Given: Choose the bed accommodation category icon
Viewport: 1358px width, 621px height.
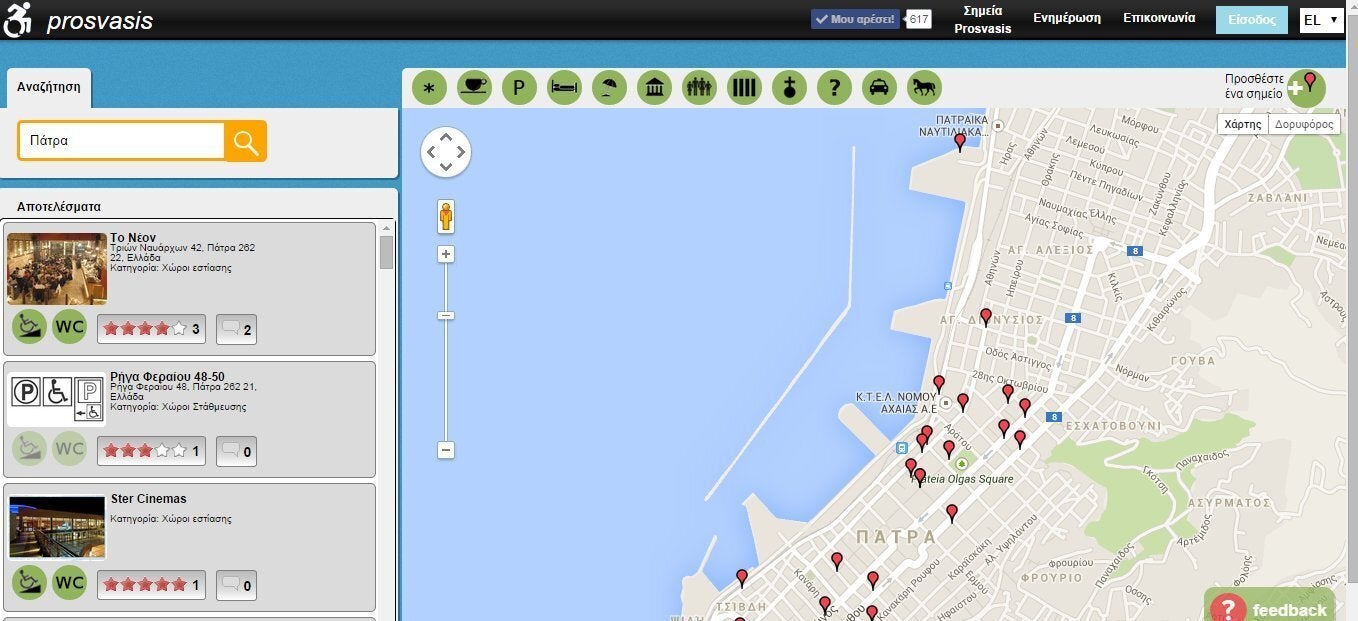Looking at the screenshot, I should tap(564, 88).
